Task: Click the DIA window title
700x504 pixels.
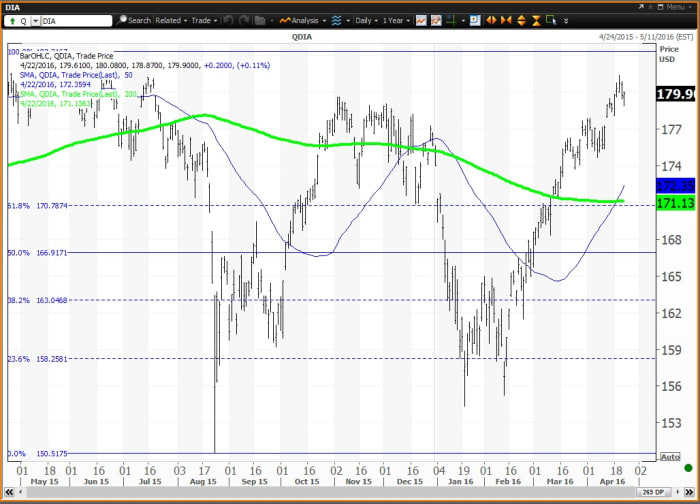Action: (12, 8)
